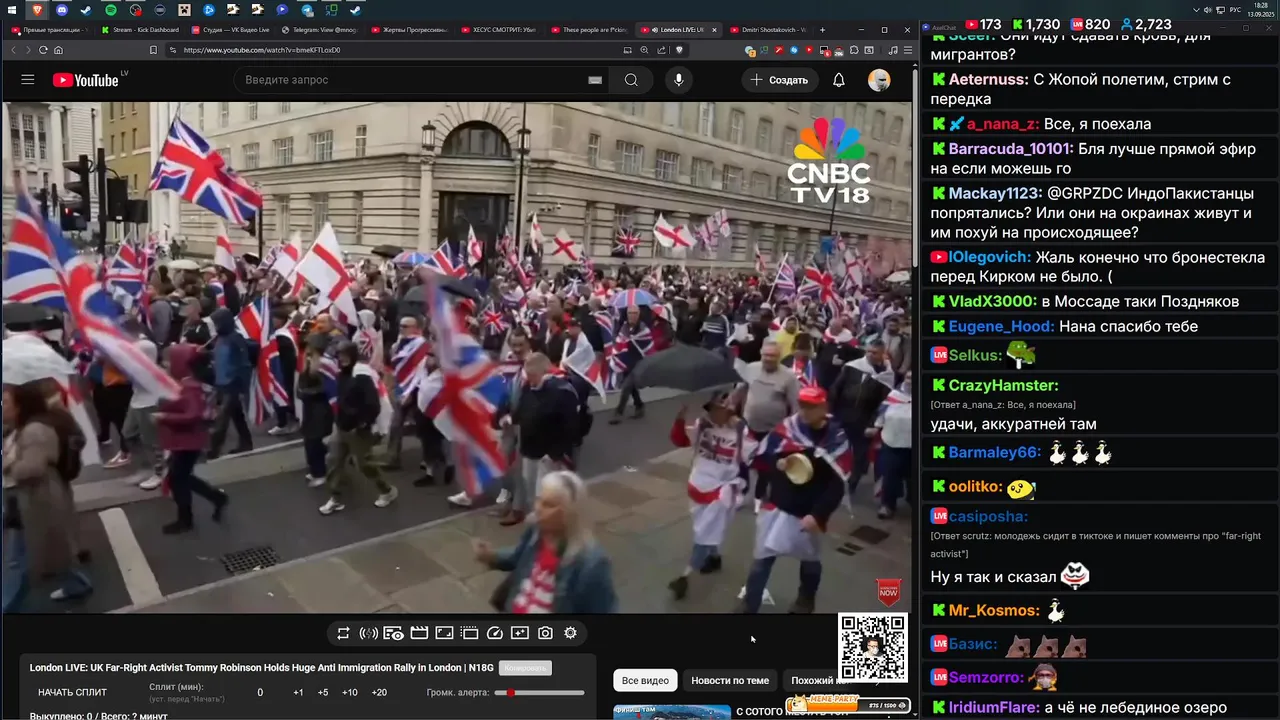This screenshot has height=720, width=1280.
Task: Switch to the Dmitri Shostakovich tab
Action: pos(768,30)
